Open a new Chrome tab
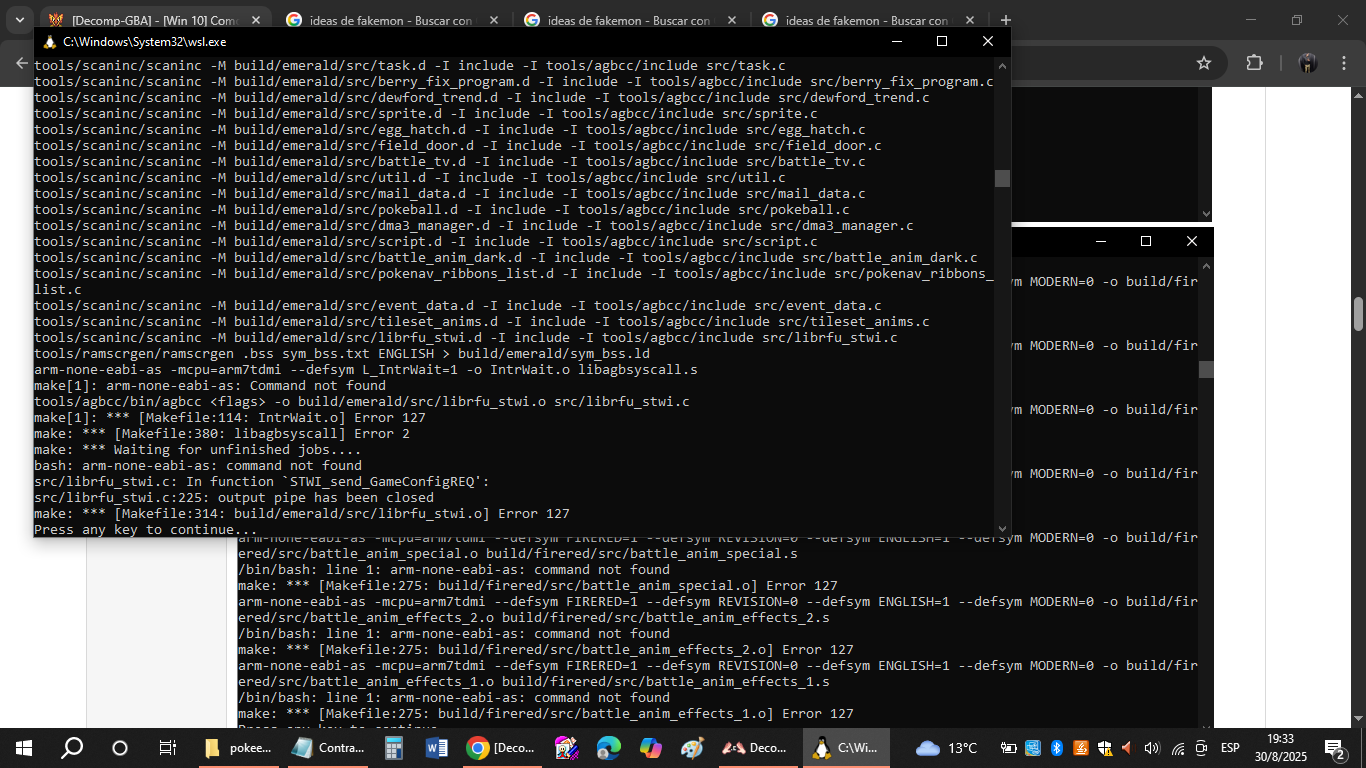1366x768 pixels. coord(1005,20)
